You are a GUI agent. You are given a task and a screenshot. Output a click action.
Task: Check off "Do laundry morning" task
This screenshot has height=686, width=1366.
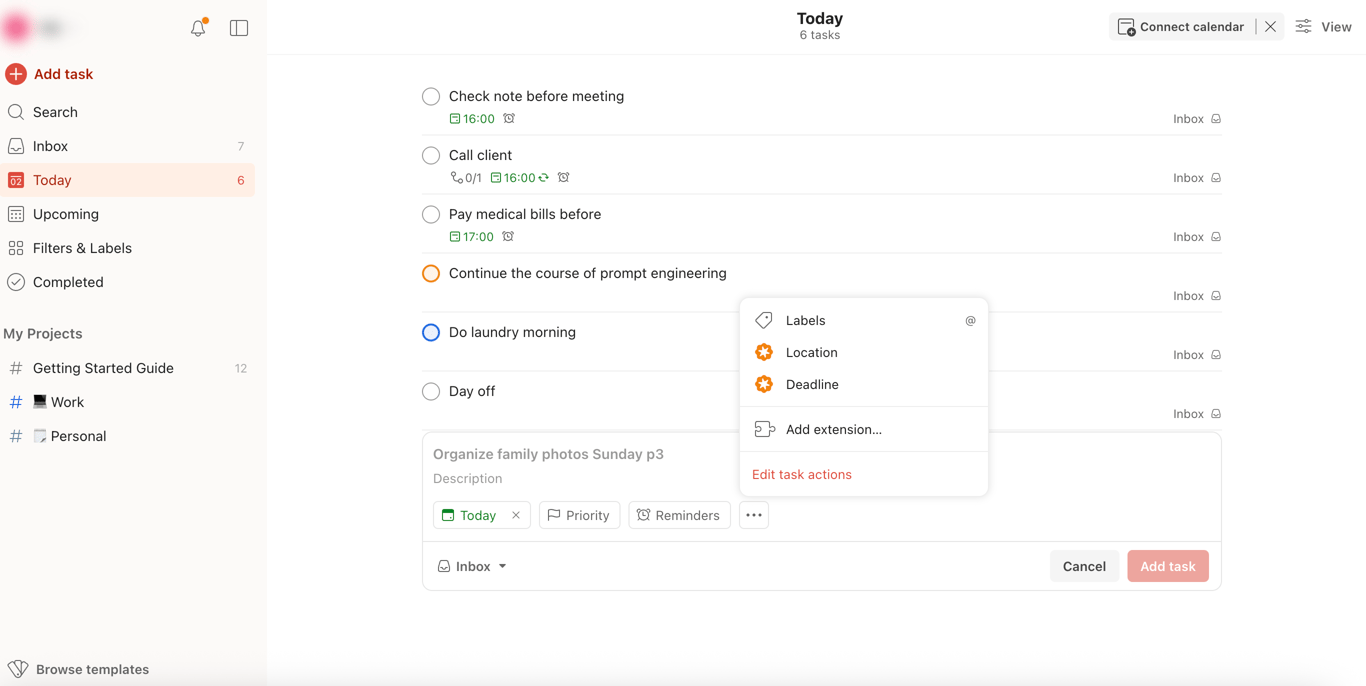point(431,333)
